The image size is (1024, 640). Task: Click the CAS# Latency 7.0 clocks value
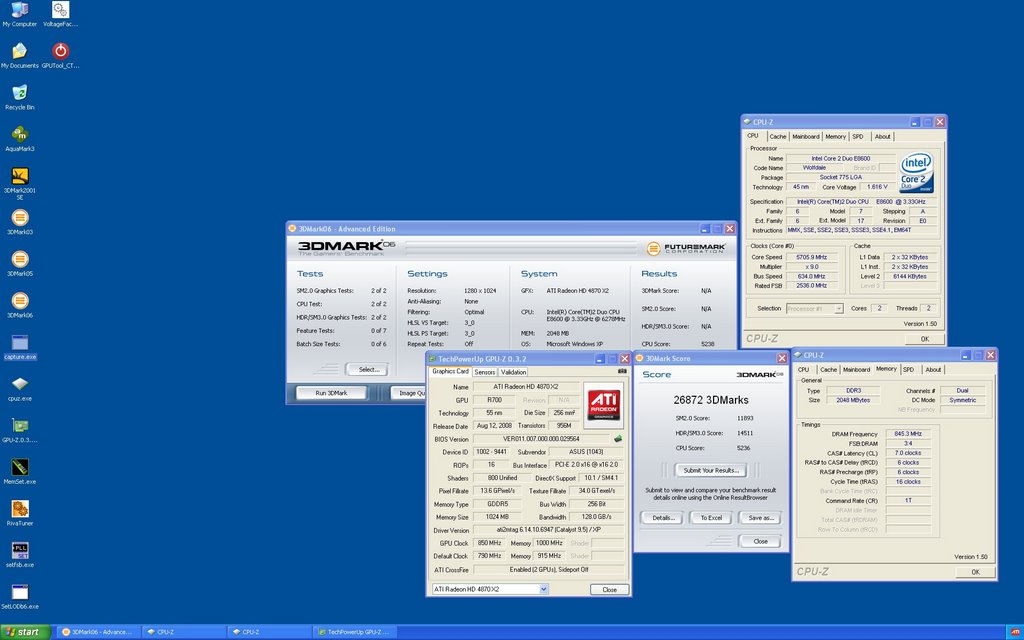pyautogui.click(x=908, y=453)
